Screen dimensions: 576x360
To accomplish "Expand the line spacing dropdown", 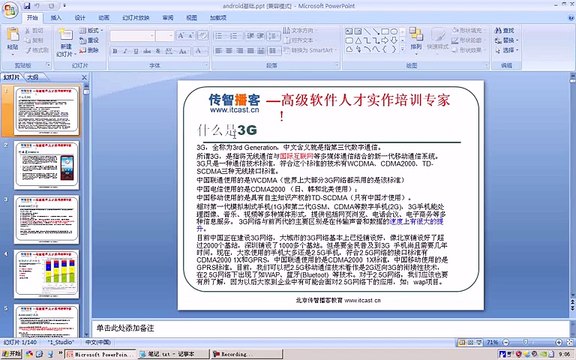I will pyautogui.click(x=273, y=36).
